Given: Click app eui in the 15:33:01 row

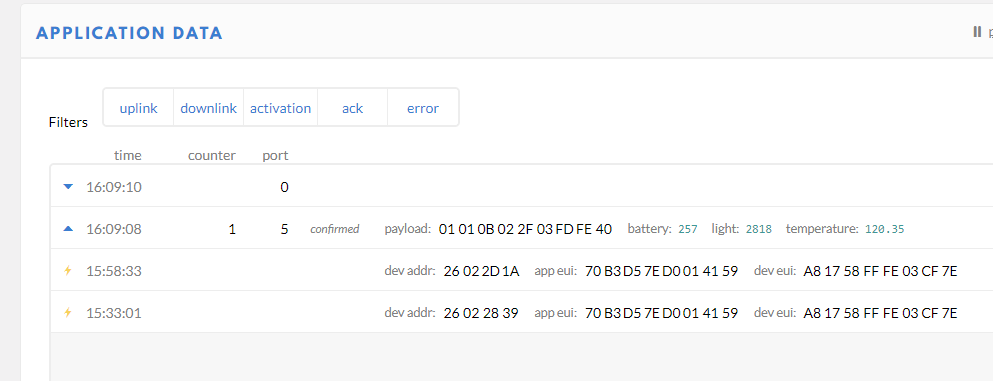Looking at the screenshot, I should 661,313.
